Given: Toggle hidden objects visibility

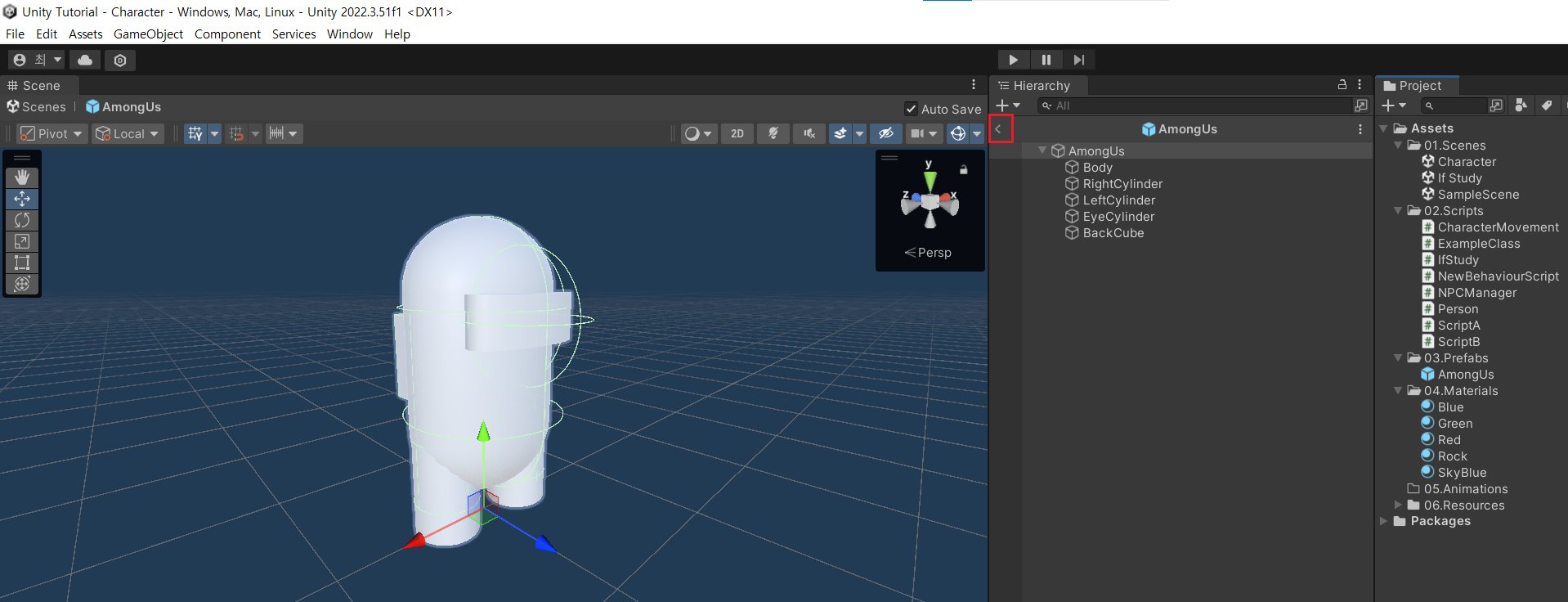Looking at the screenshot, I should click(885, 133).
